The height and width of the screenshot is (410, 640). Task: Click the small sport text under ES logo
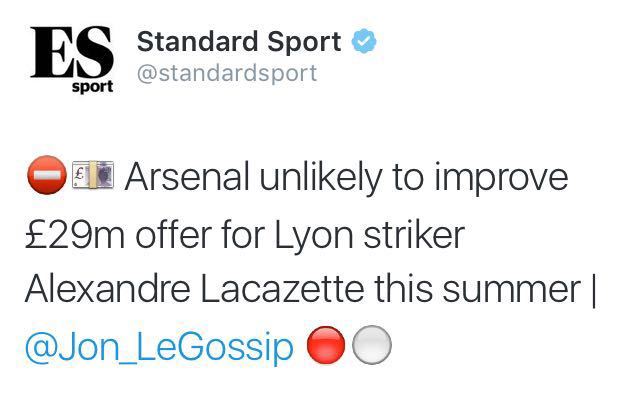click(x=93, y=87)
